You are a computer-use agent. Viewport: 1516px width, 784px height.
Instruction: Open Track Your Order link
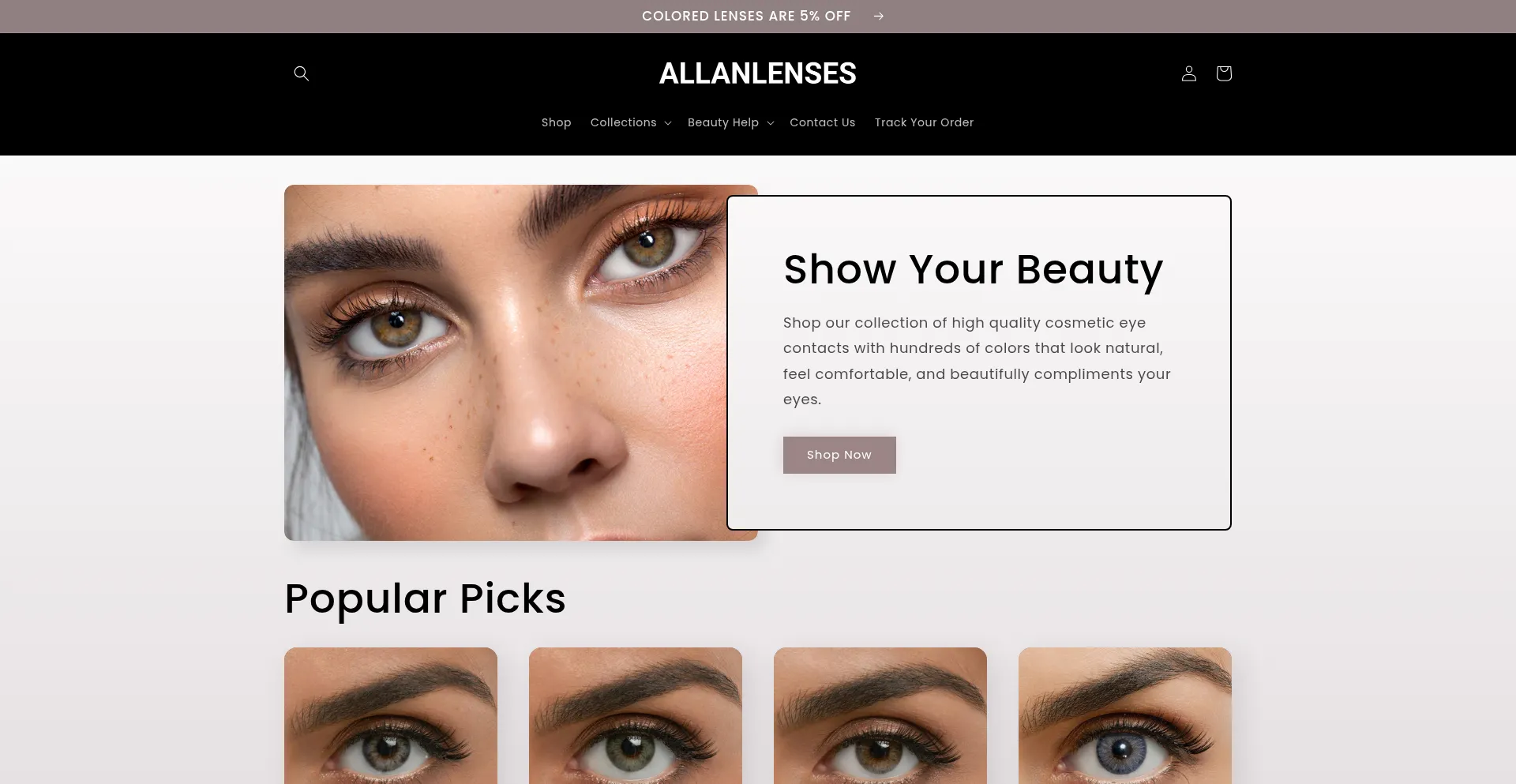click(924, 122)
